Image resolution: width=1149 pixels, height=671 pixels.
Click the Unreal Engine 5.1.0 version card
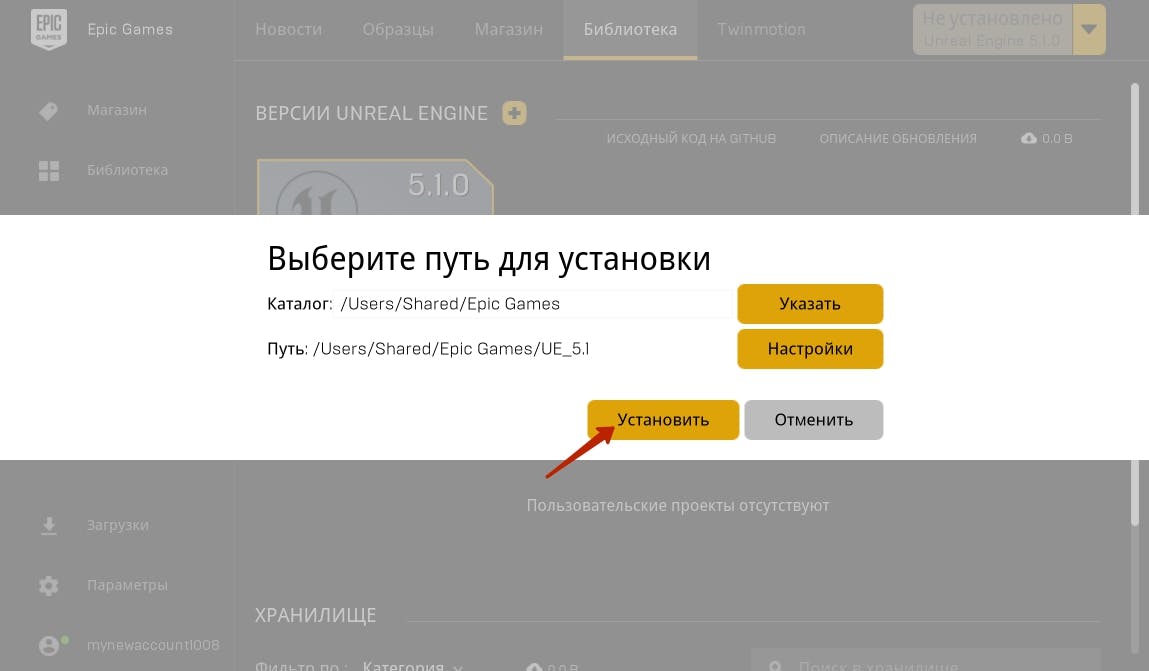[x=375, y=187]
